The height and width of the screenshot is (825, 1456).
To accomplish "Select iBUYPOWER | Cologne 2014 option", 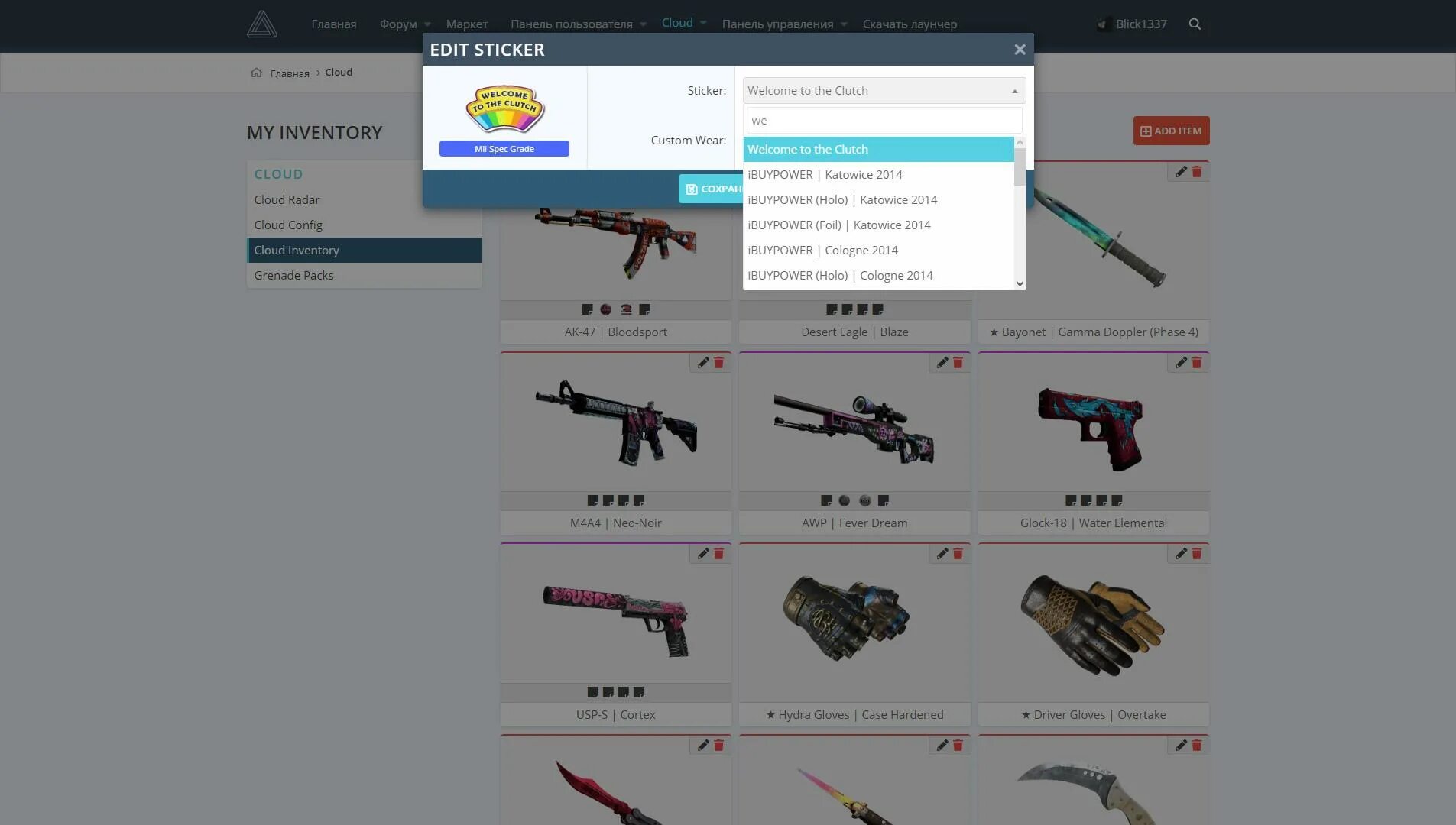I will [878, 251].
